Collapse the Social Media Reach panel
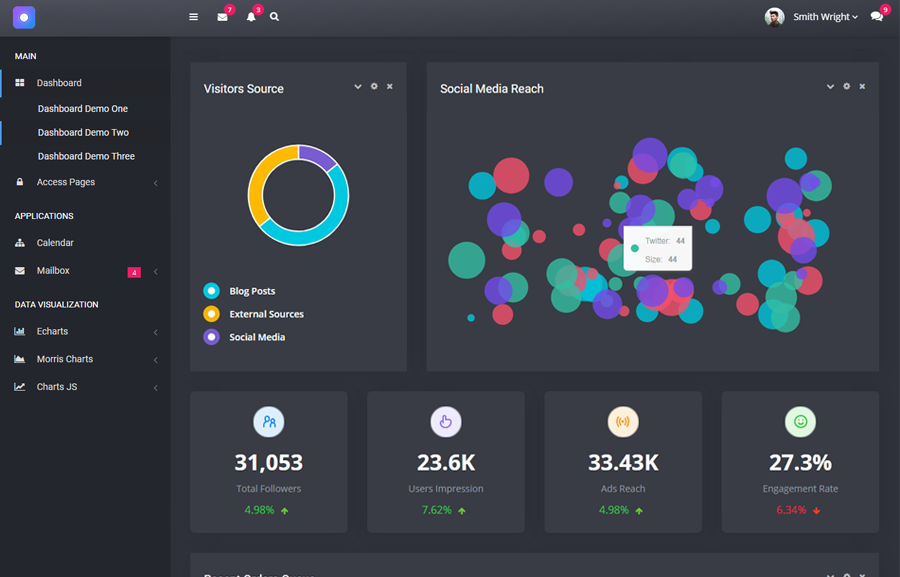900x577 pixels. 830,86
